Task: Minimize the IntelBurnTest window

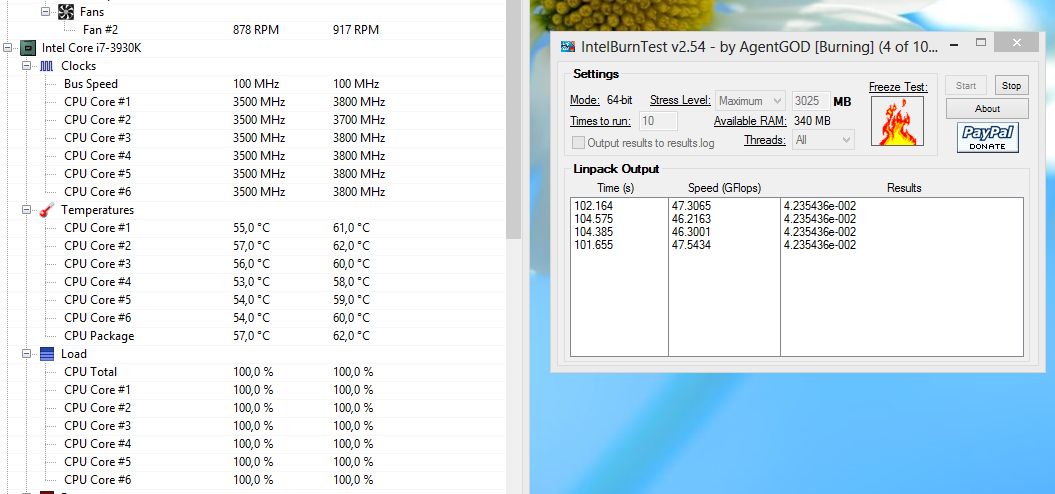Action: 954,46
